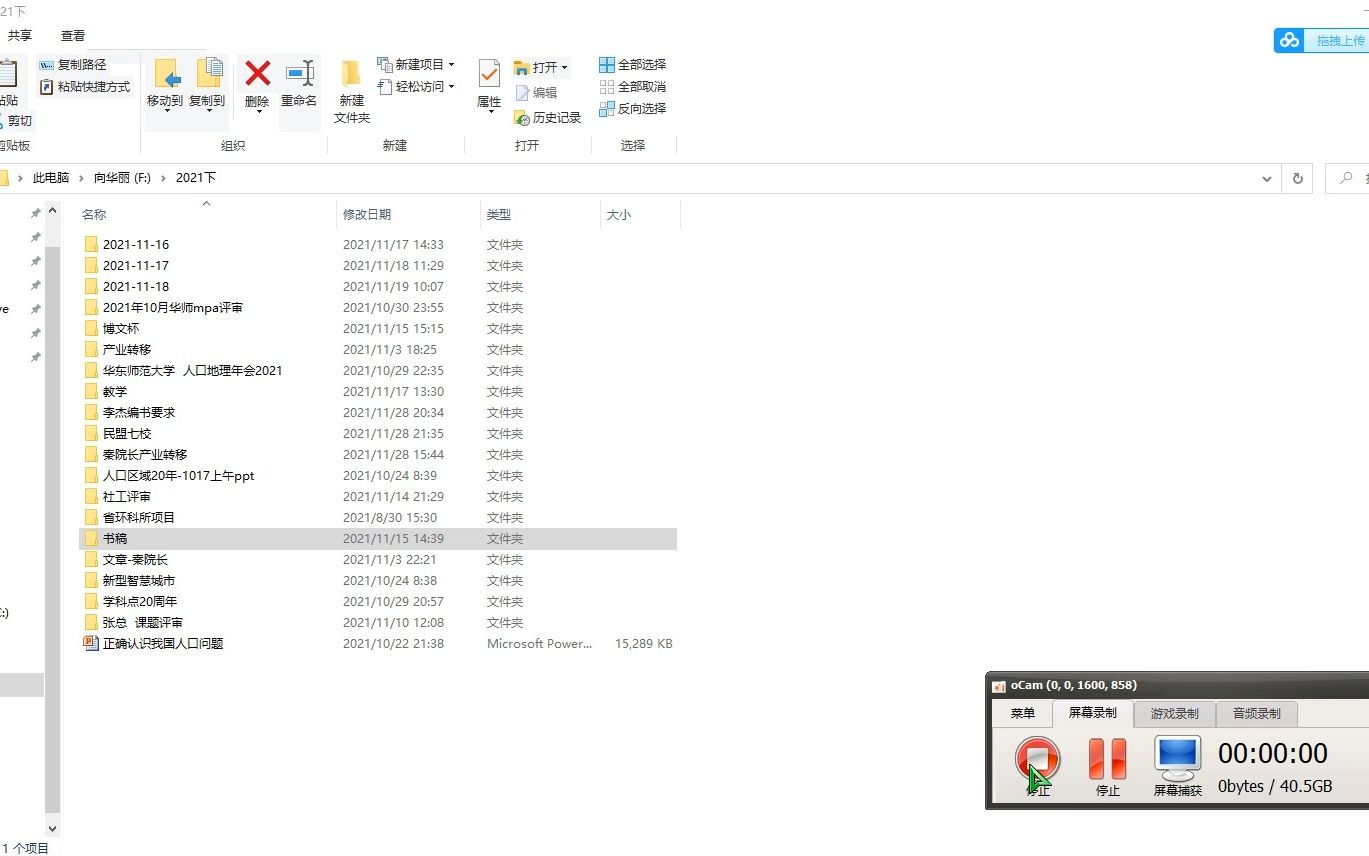
Task: Click the Rename (重命名) icon
Action: coord(299,73)
